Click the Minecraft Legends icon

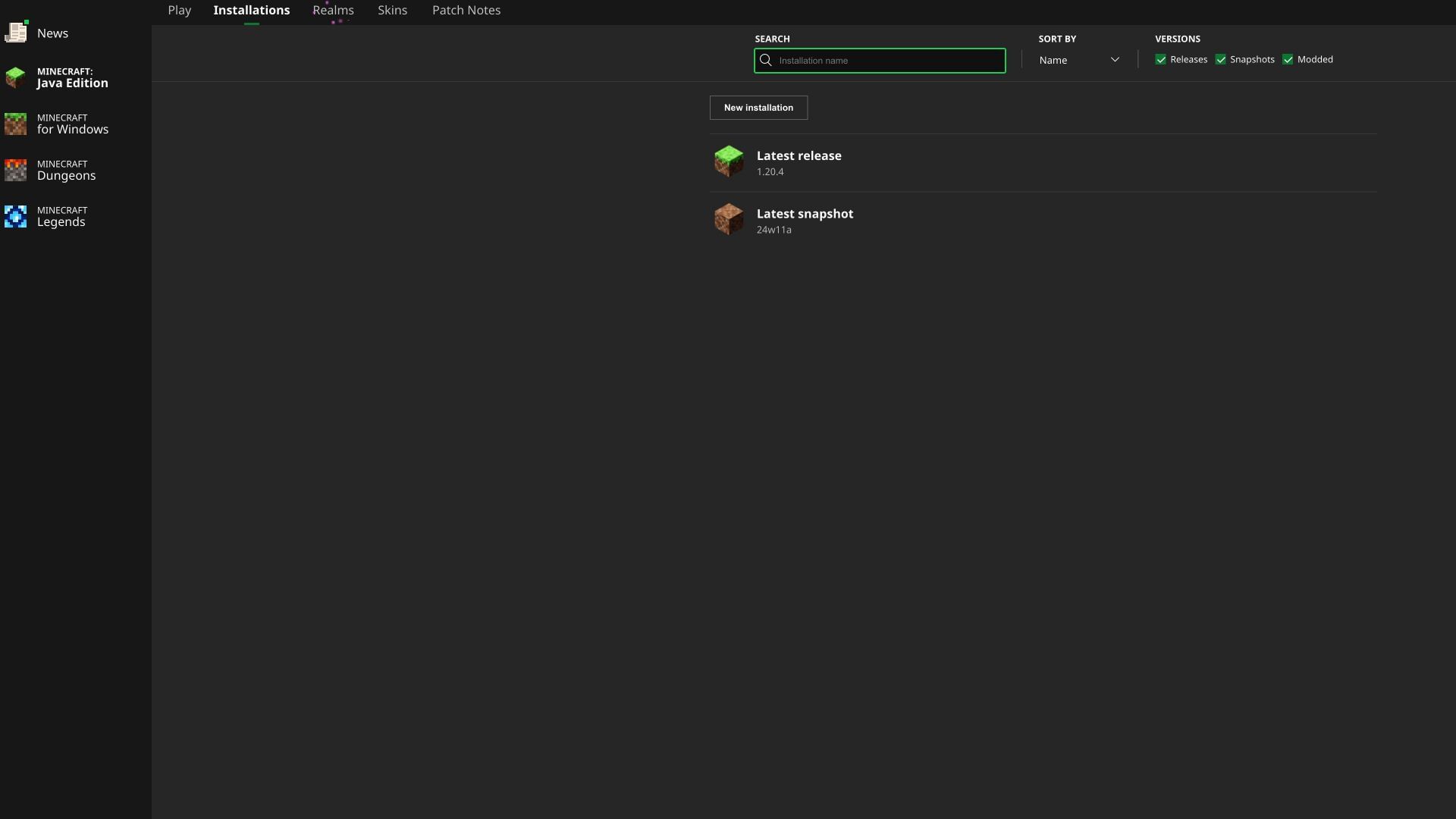tap(15, 216)
